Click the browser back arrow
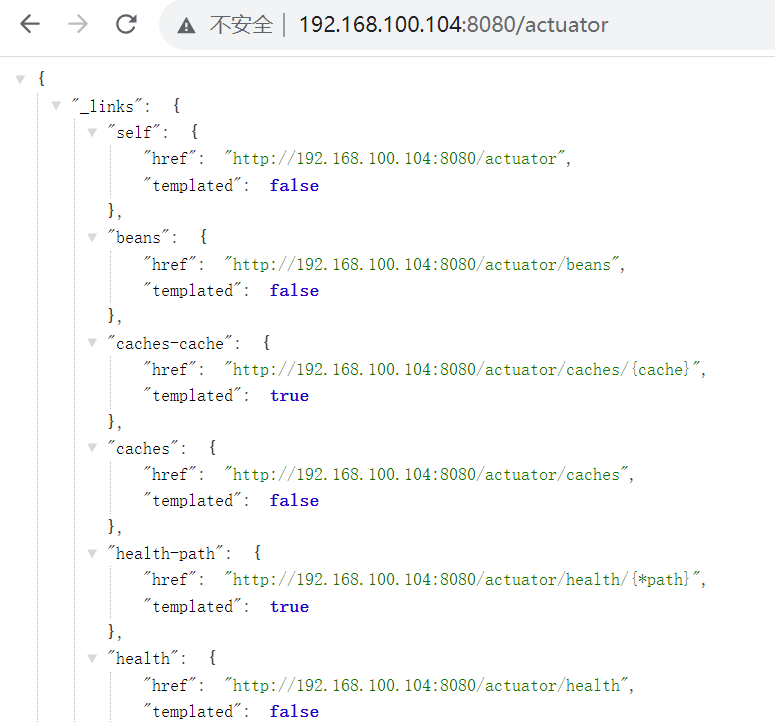Screen dimensions: 775x723 pos(30,25)
